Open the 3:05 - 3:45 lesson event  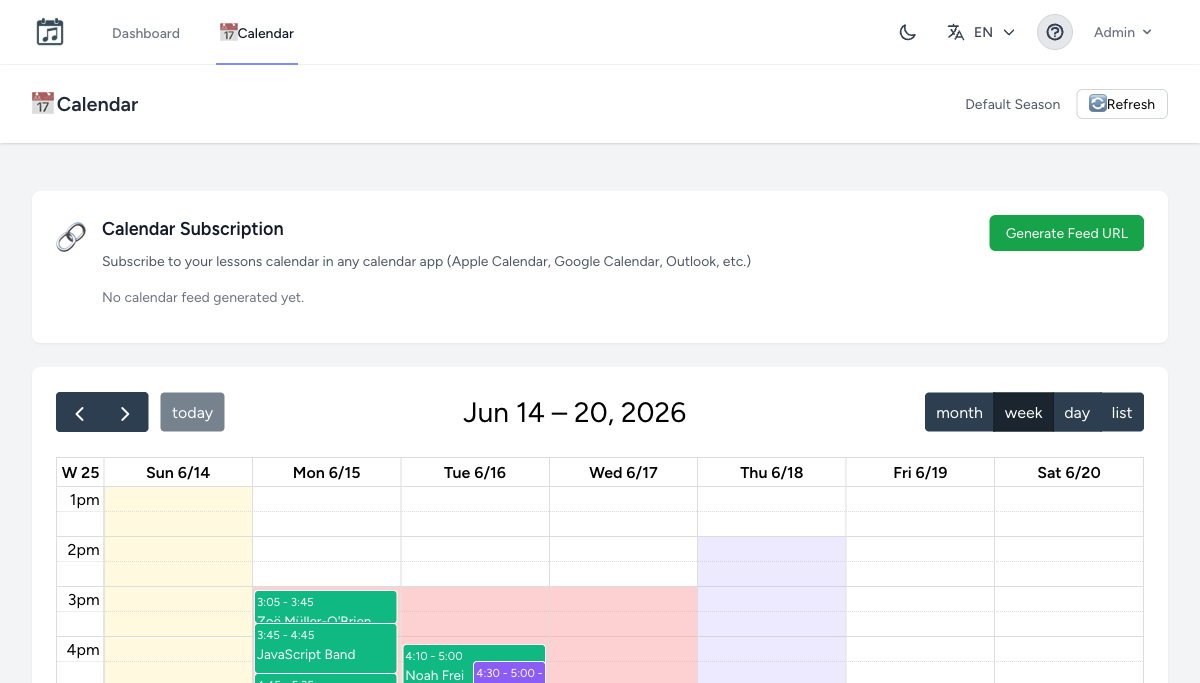[x=325, y=607]
